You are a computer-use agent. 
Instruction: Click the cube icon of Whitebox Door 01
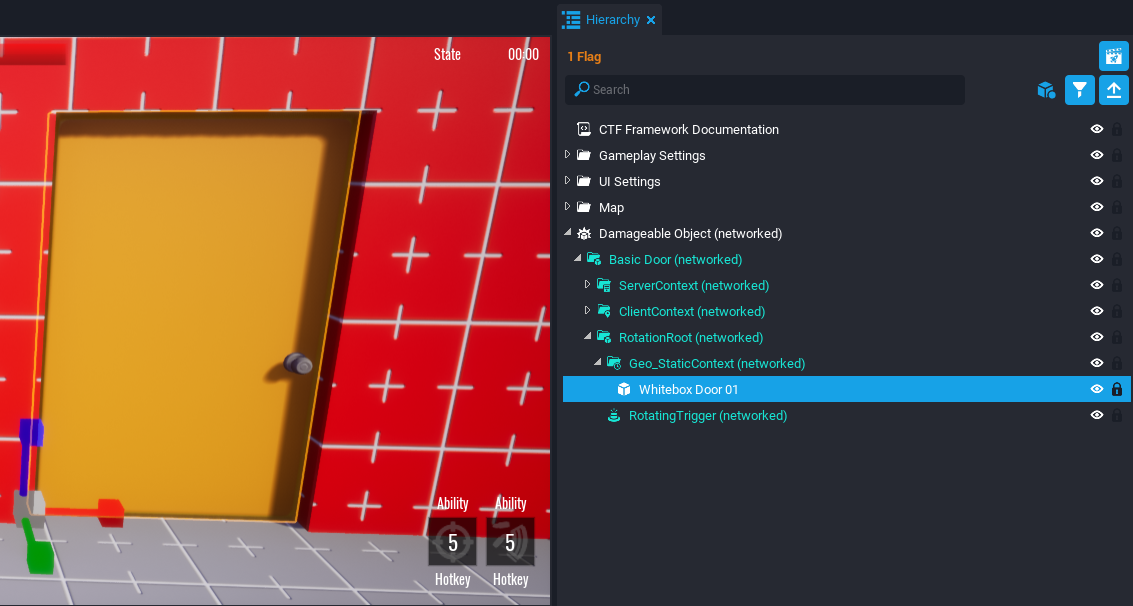coord(624,390)
